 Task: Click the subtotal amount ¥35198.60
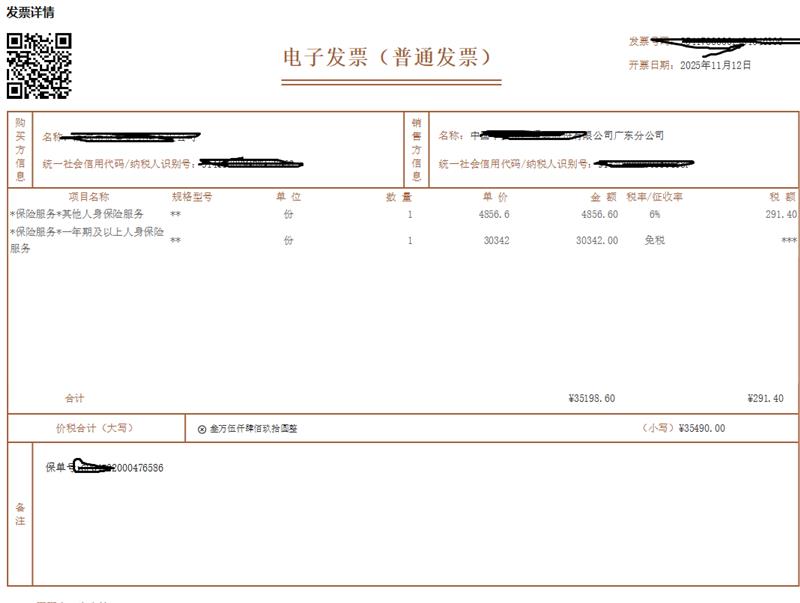click(x=591, y=398)
